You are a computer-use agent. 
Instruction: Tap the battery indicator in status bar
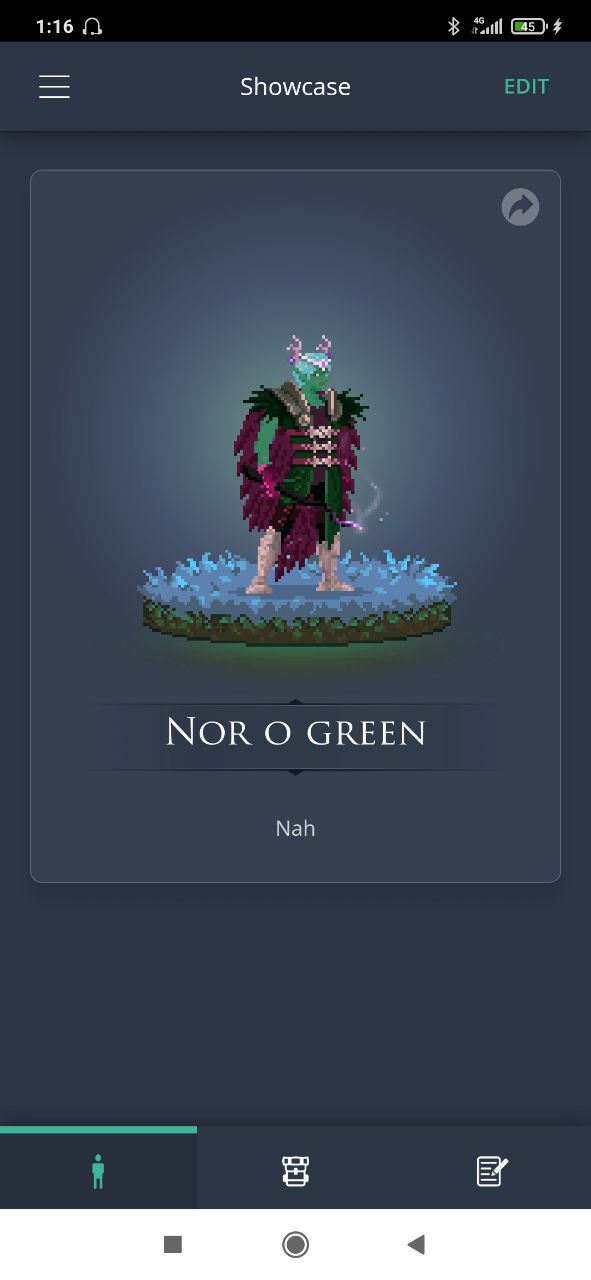pos(529,26)
